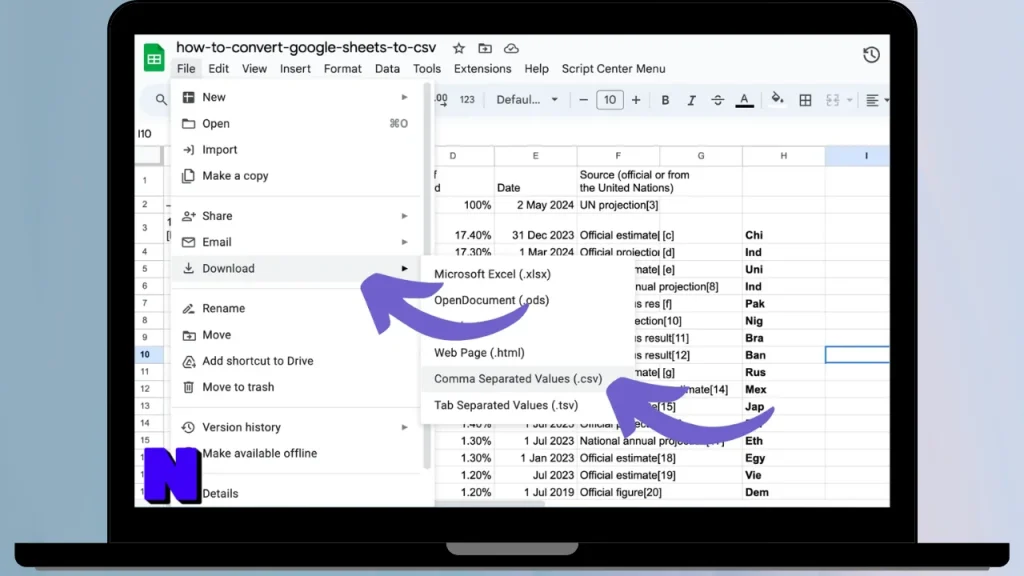1024x576 pixels.
Task: Click the selected cell I10
Action: click(857, 355)
